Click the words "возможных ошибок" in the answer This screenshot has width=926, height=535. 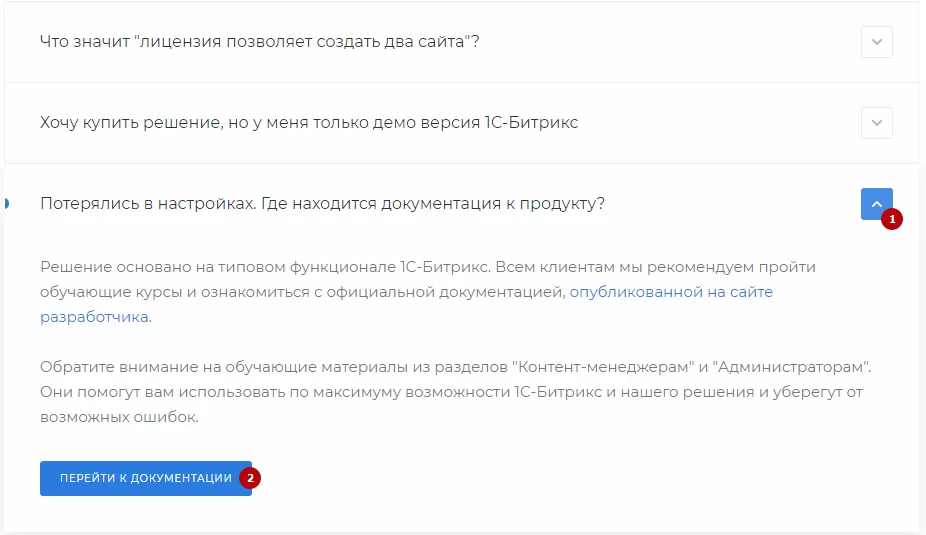[x=119, y=417]
